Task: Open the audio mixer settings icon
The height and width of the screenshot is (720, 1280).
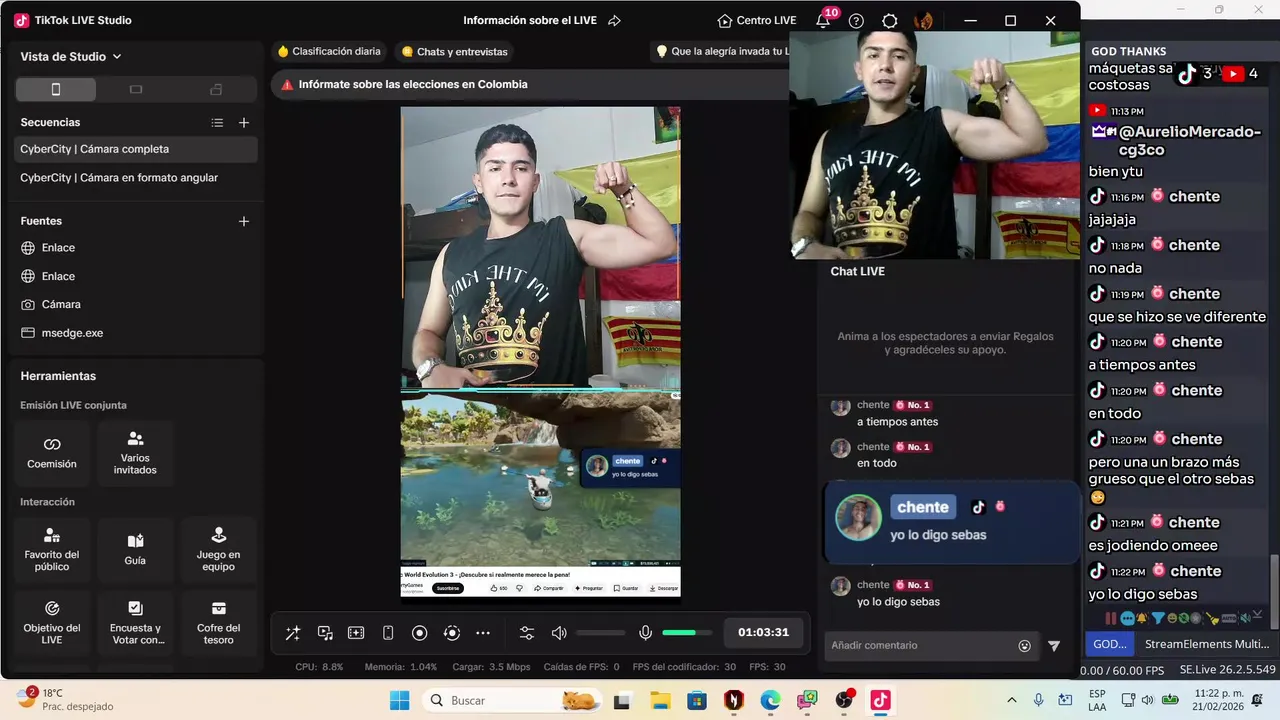Action: [527, 633]
